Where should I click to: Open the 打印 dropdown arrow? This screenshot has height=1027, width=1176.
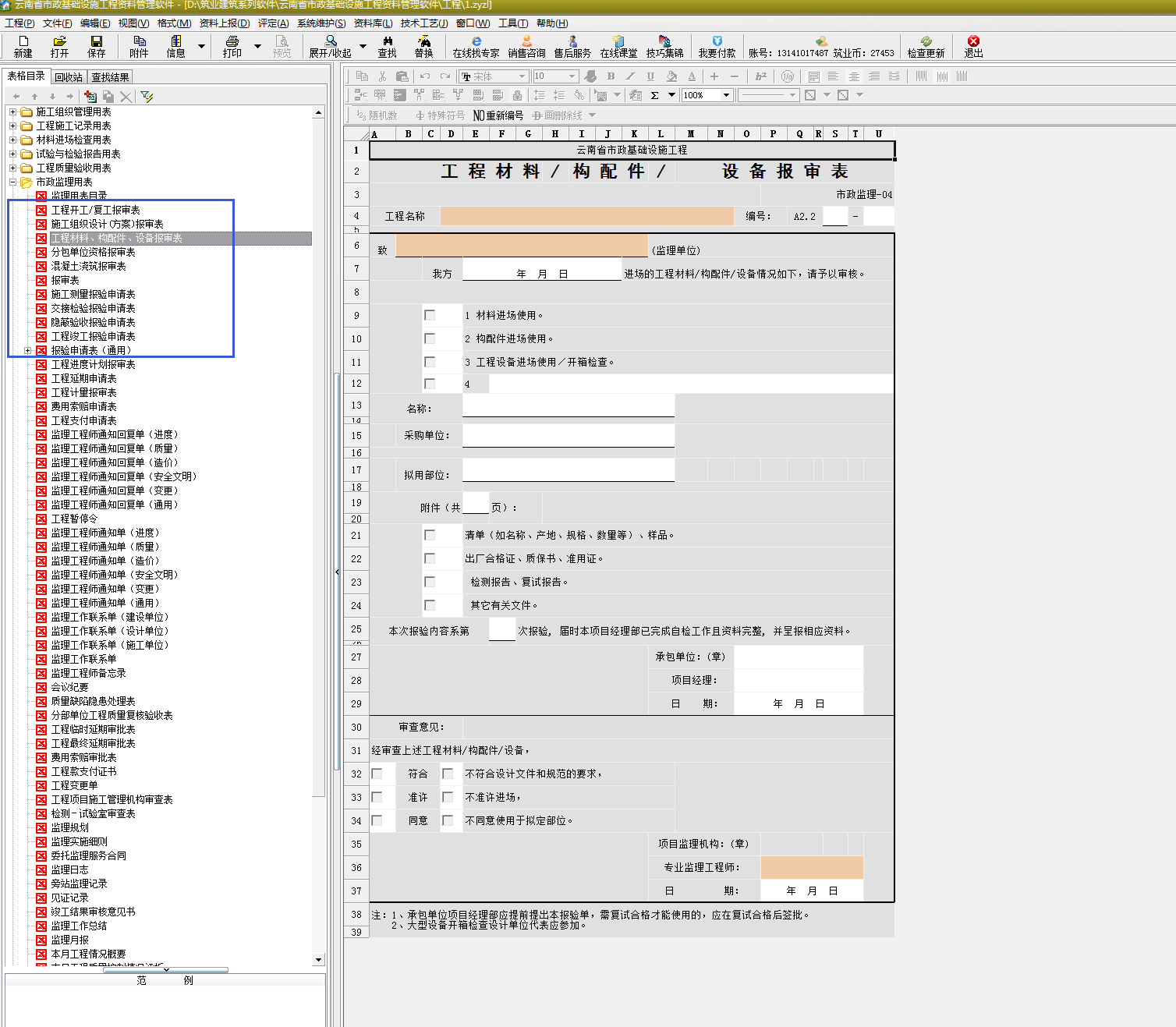258,47
